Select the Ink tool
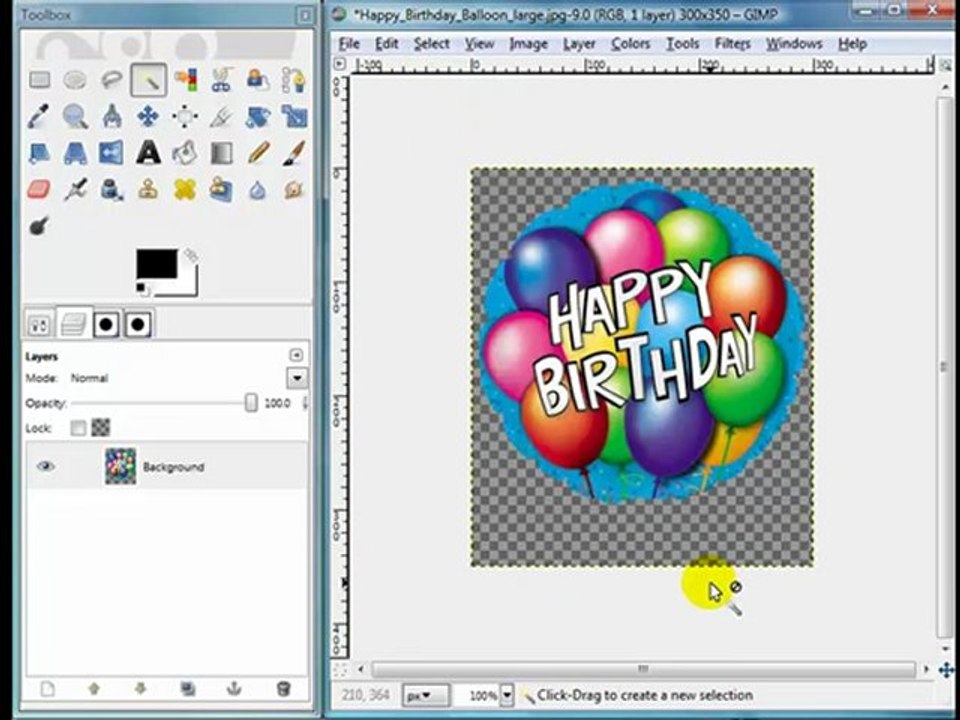The height and width of the screenshot is (720, 960). click(111, 189)
